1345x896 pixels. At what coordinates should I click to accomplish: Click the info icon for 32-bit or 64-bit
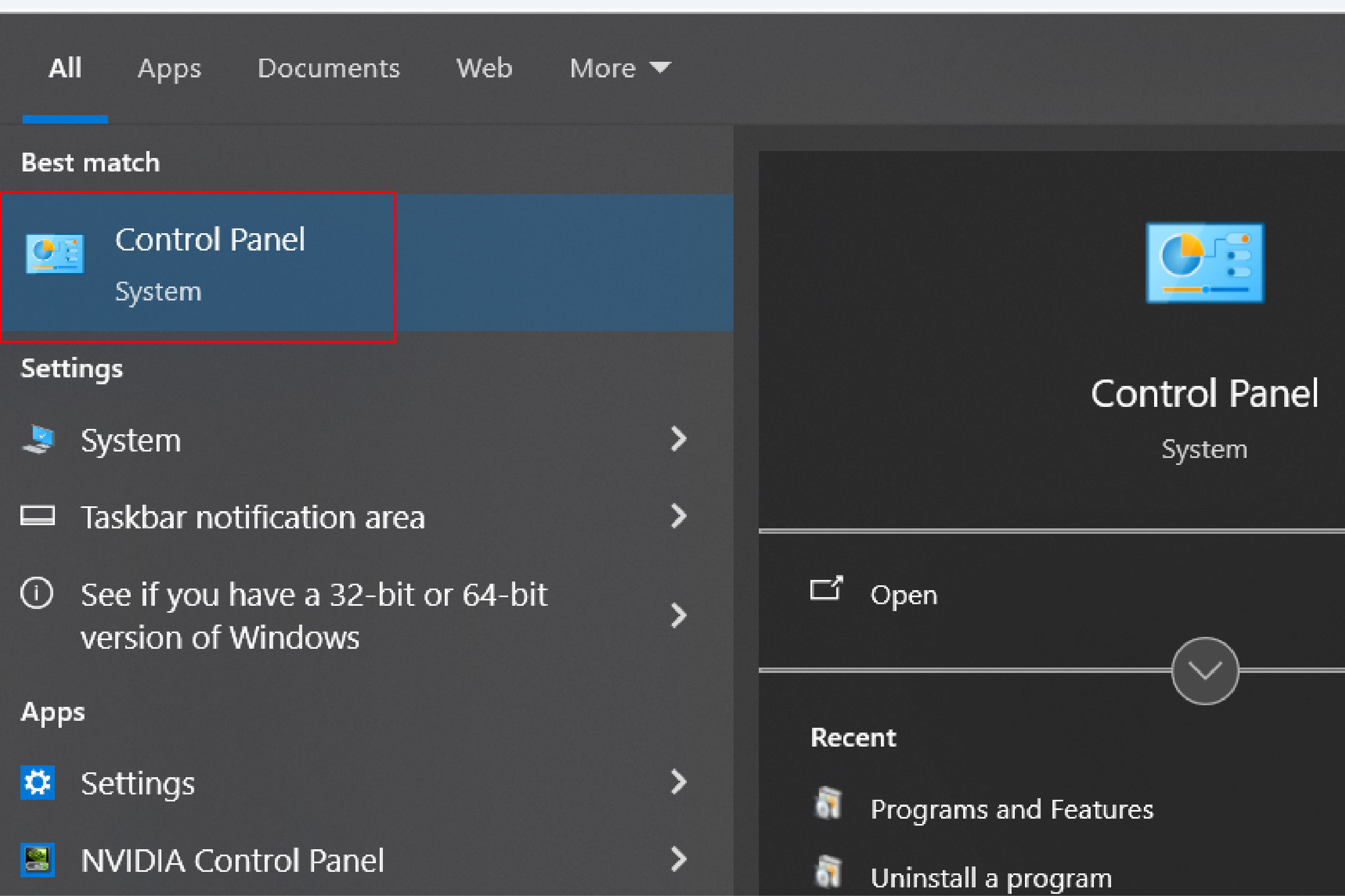37,593
